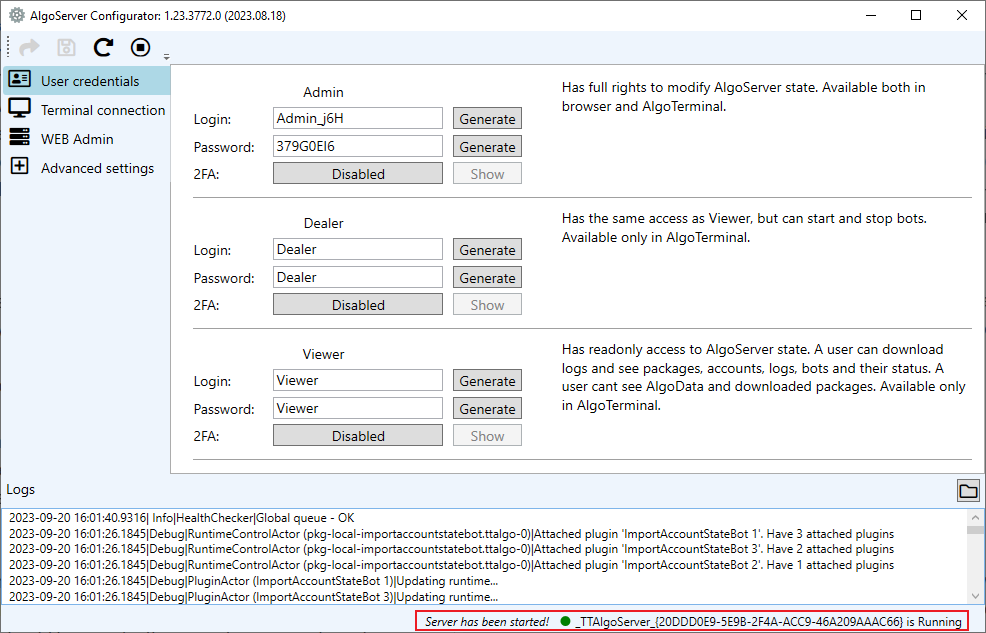Click the Admin login field Admin_j6H
This screenshot has width=986, height=633.
(x=358, y=118)
